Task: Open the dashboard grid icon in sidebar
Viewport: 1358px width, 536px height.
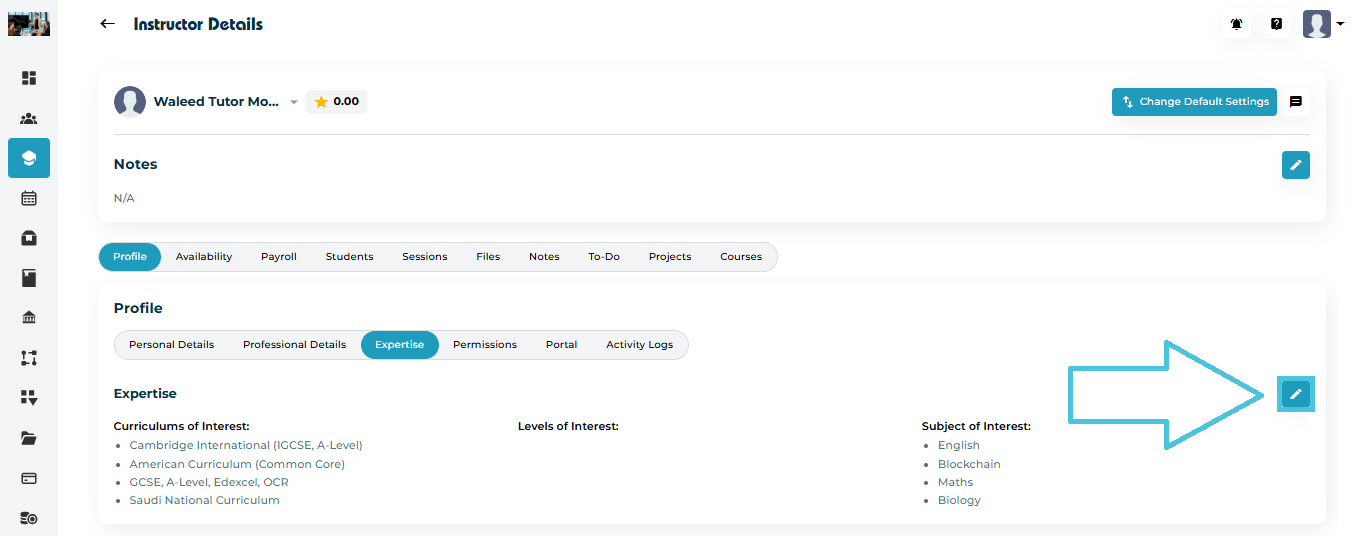Action: 29,78
